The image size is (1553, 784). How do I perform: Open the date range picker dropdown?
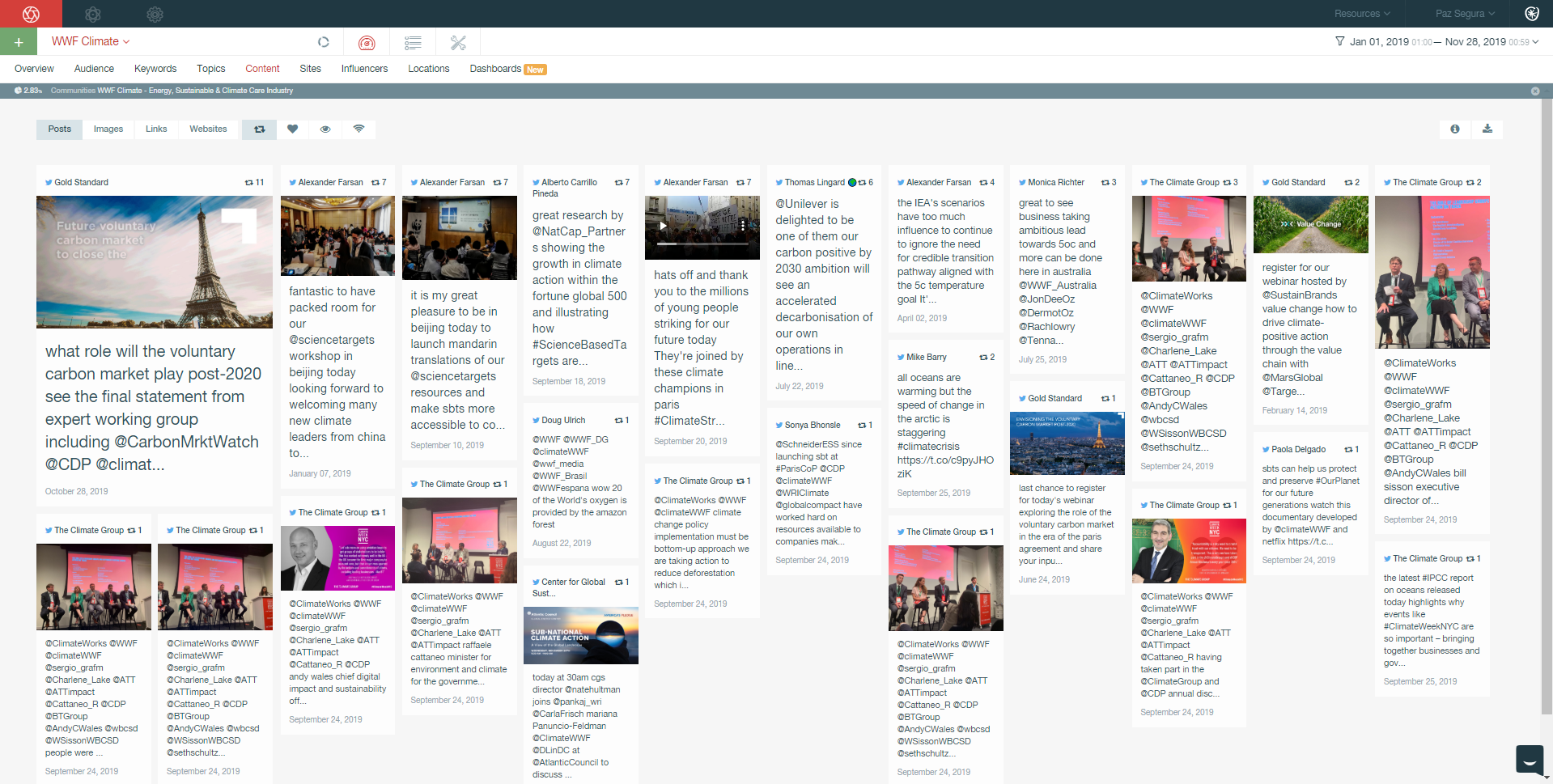1445,42
